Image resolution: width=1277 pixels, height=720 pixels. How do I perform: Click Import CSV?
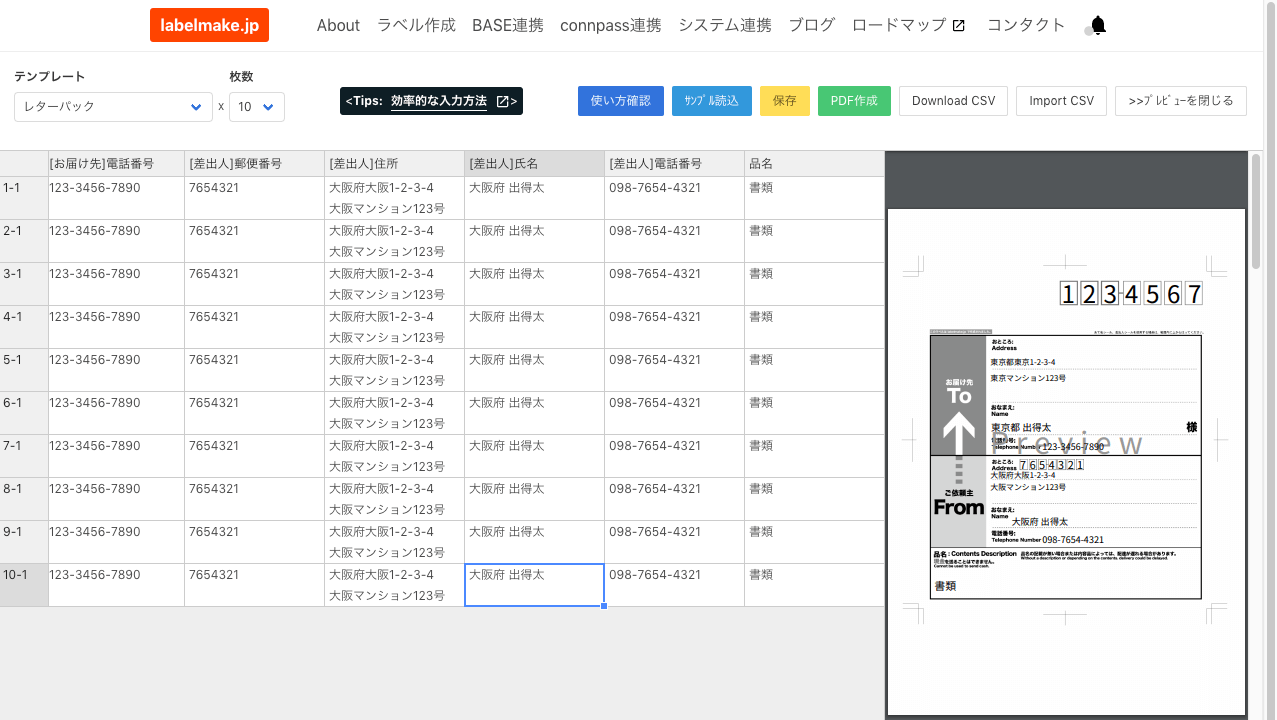point(1061,101)
